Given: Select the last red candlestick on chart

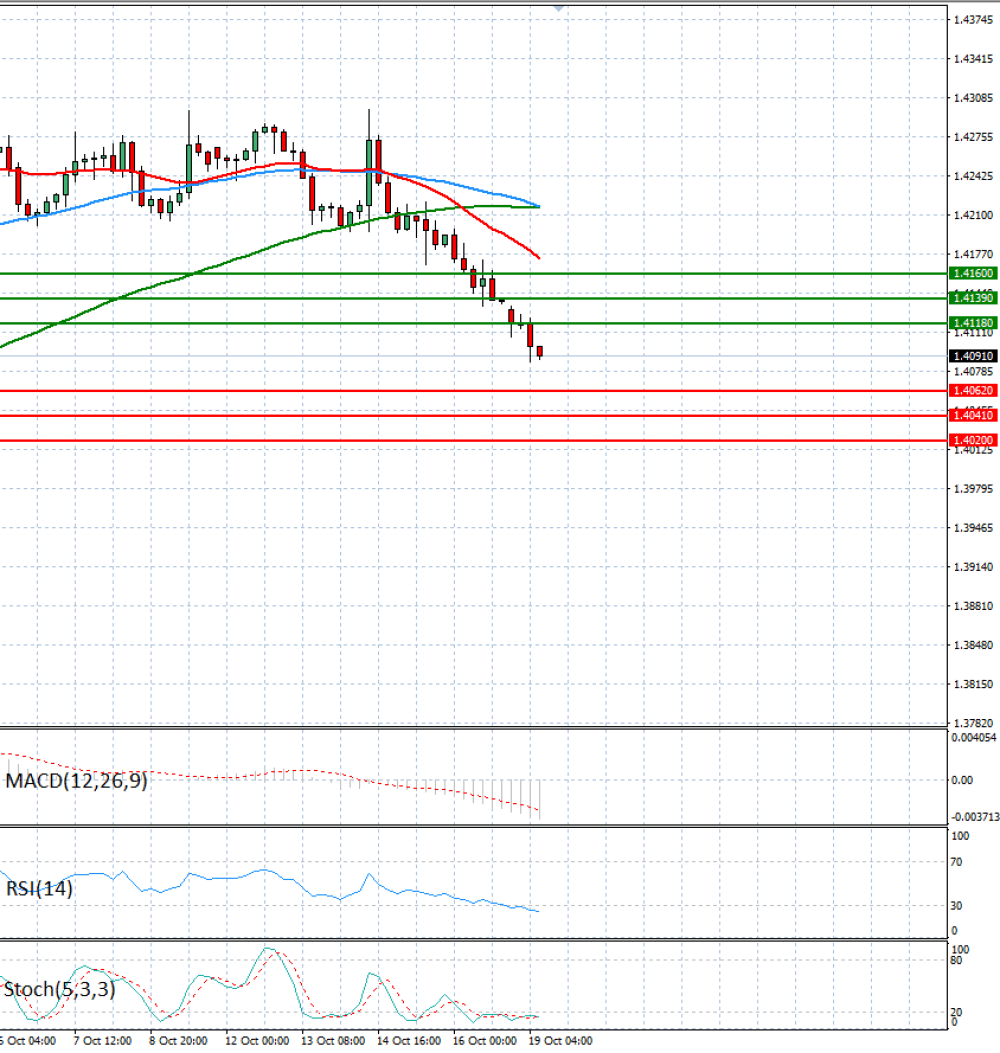Looking at the screenshot, I should point(540,352).
